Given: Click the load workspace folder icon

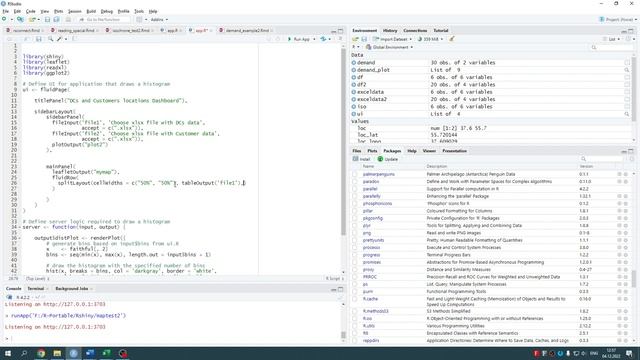Looking at the screenshot, I should (356, 39).
